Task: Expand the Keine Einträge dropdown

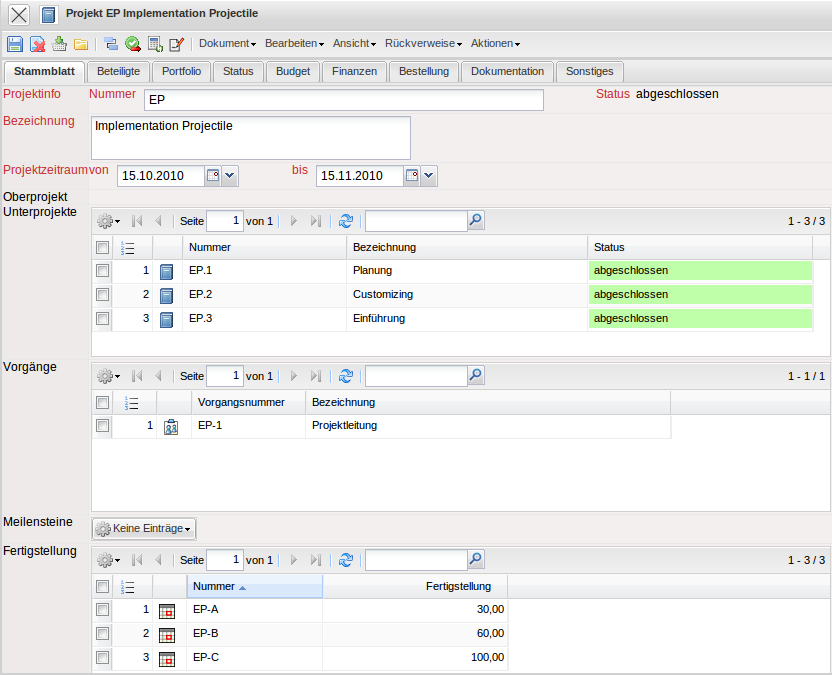Action: [144, 528]
